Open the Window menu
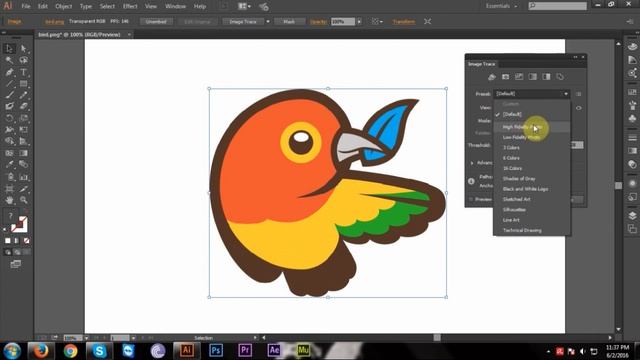This screenshot has width=640, height=360. point(175,6)
